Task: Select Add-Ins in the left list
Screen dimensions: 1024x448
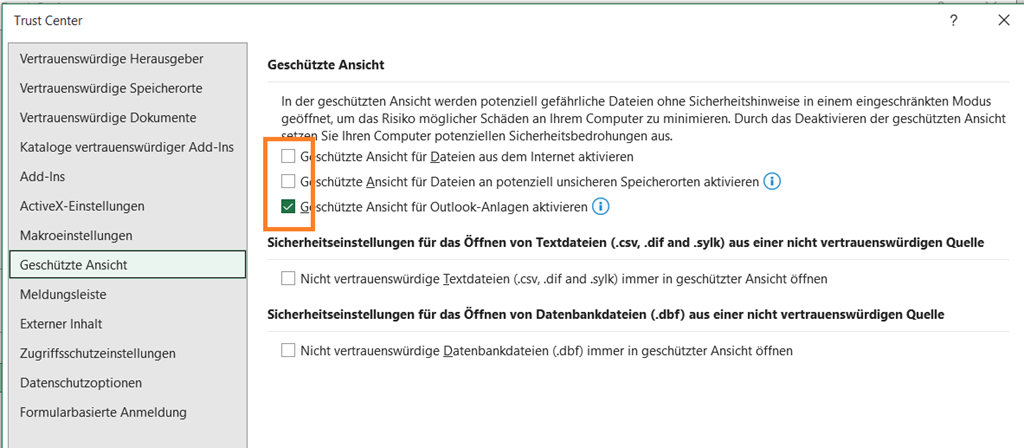Action: 43,176
